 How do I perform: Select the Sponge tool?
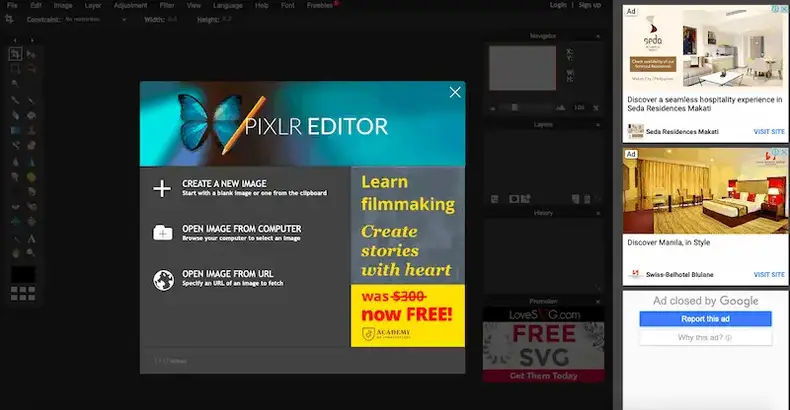pyautogui.click(x=31, y=177)
